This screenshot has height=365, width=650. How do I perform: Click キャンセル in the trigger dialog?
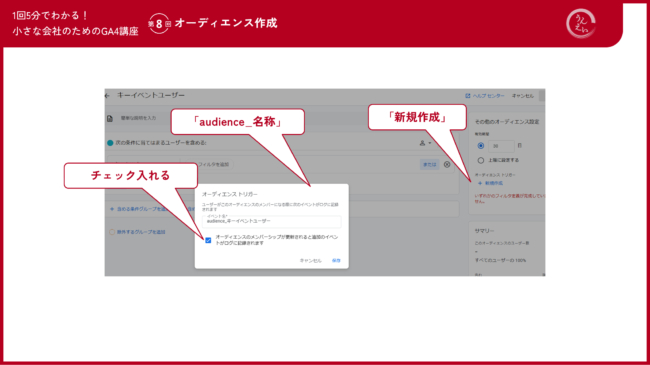310,260
